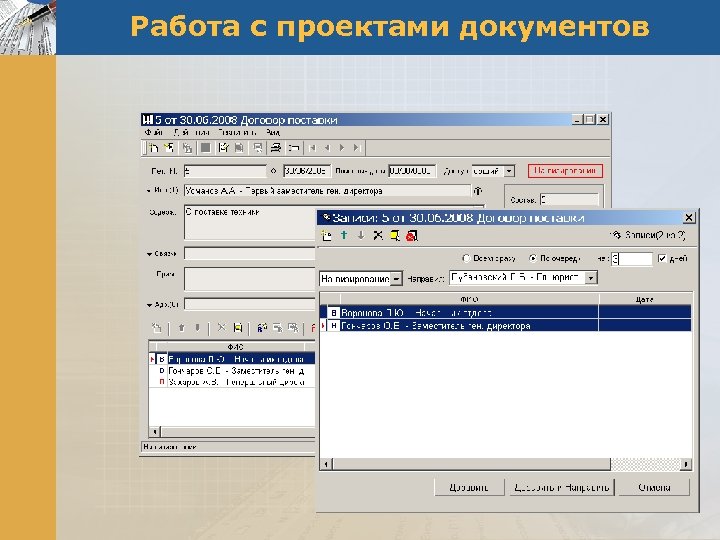This screenshot has width=720, height=540.
Task: Open the Направить dropdown showing Губановский
Action: [x=591, y=278]
